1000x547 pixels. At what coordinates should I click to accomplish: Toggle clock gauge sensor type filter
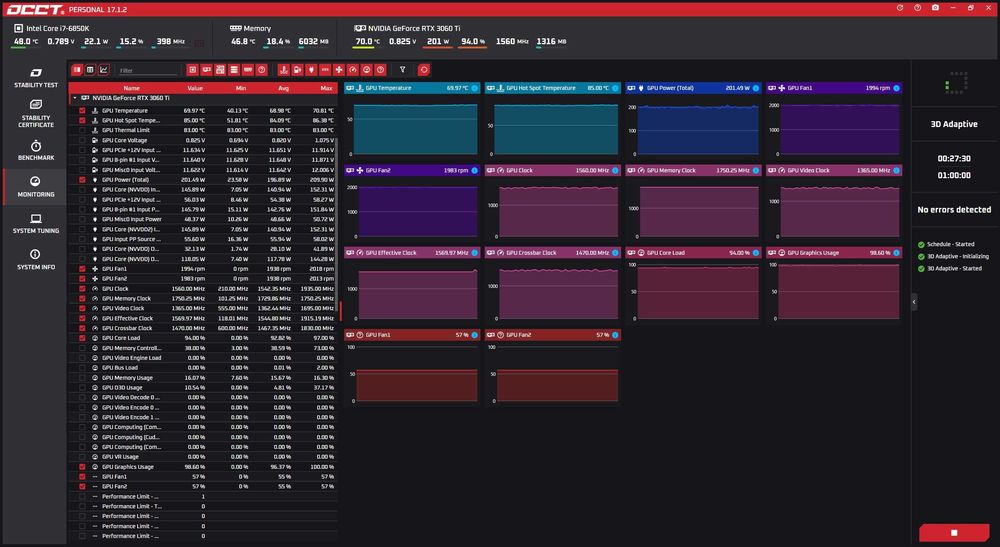353,69
